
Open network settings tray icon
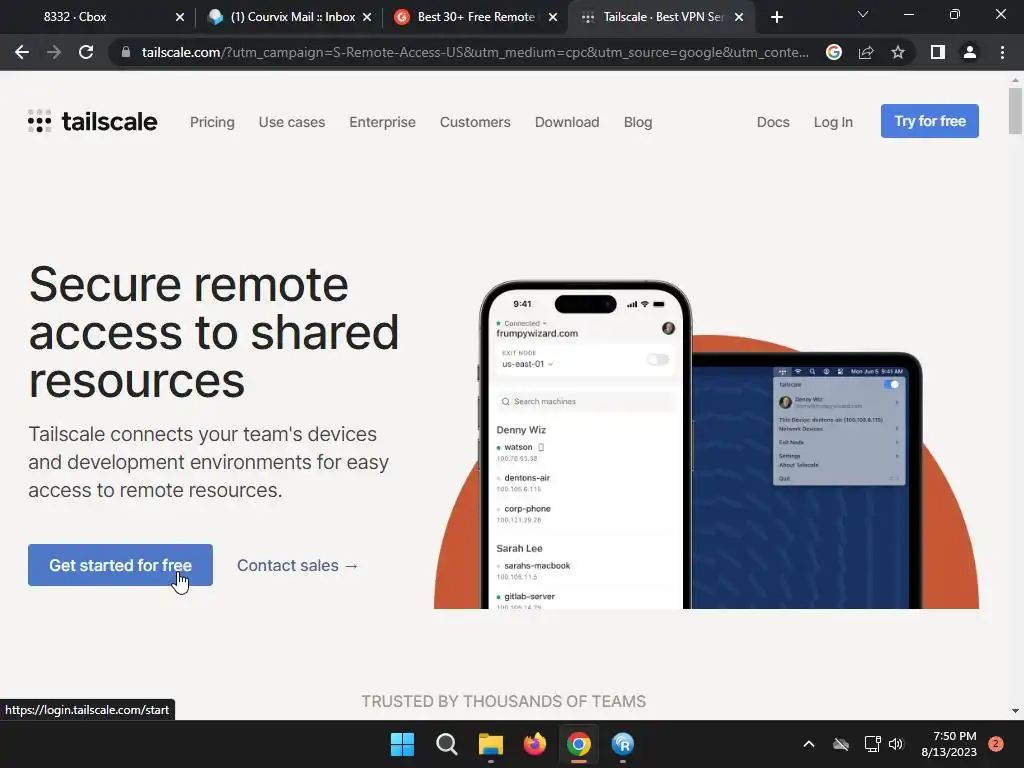872,744
